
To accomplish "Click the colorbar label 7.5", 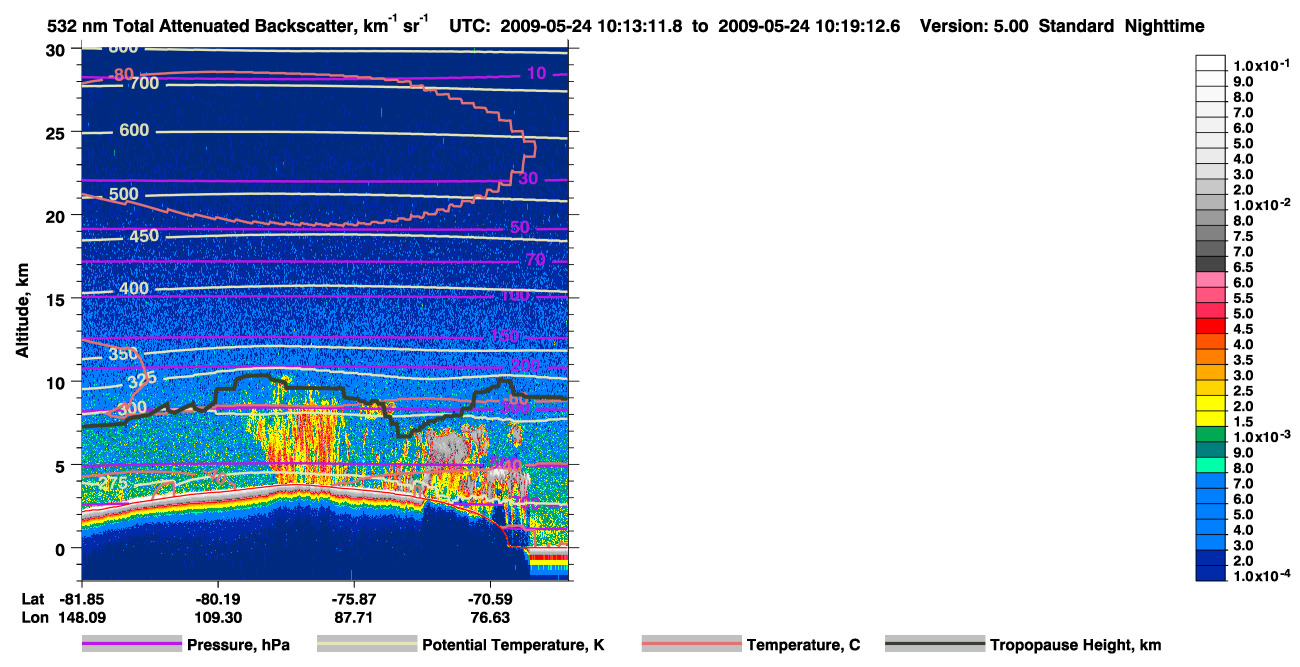I will 1243,236.
